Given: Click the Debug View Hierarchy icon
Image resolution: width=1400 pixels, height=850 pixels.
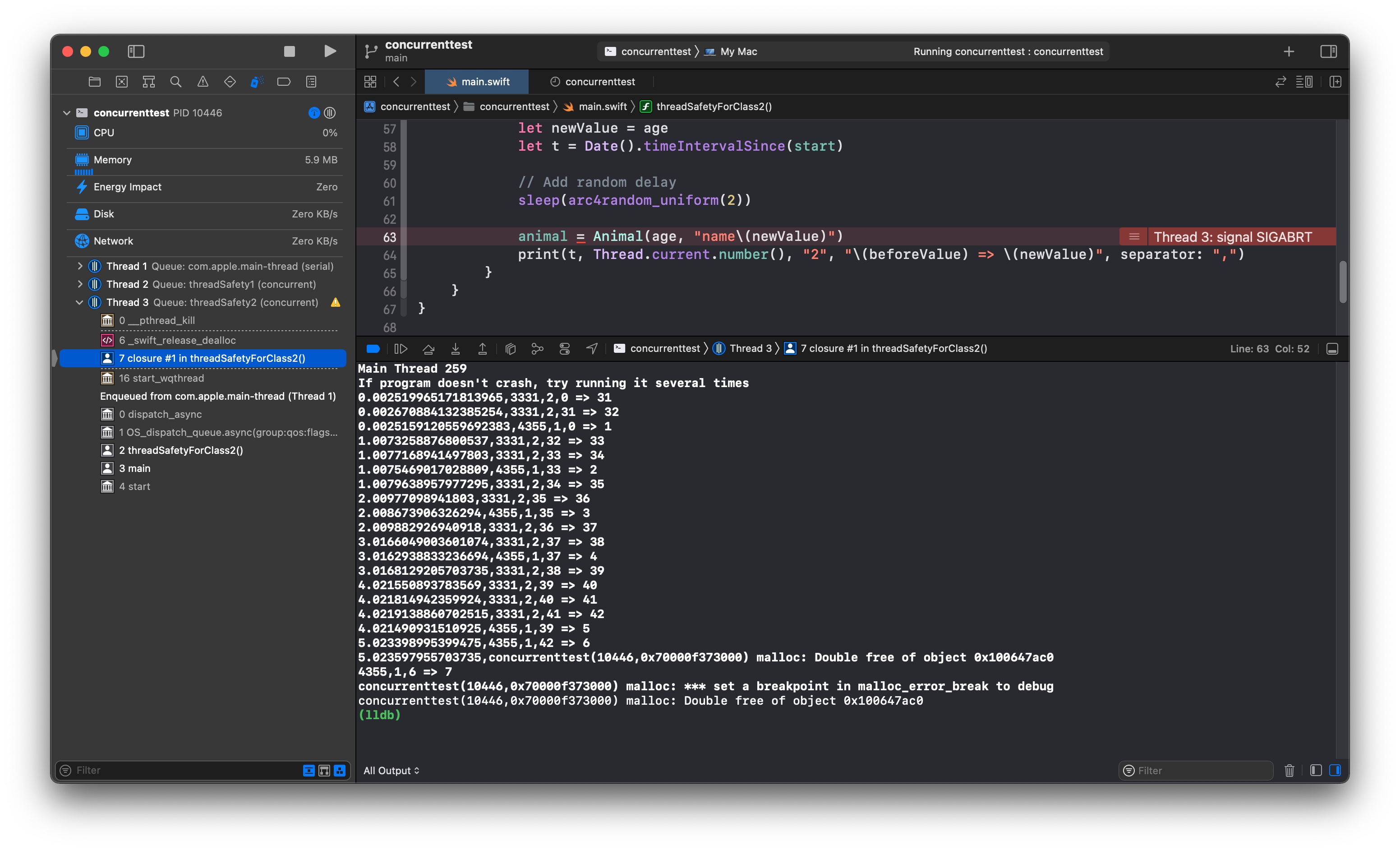Looking at the screenshot, I should (510, 348).
